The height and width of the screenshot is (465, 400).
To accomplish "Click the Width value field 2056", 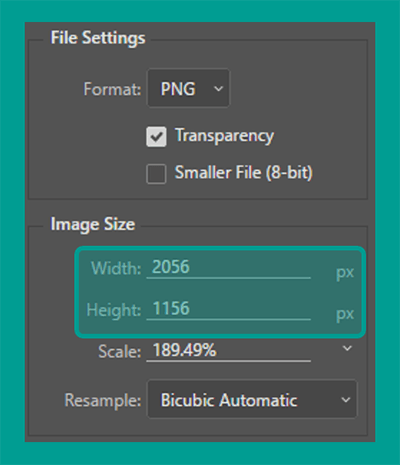I will 228,268.
